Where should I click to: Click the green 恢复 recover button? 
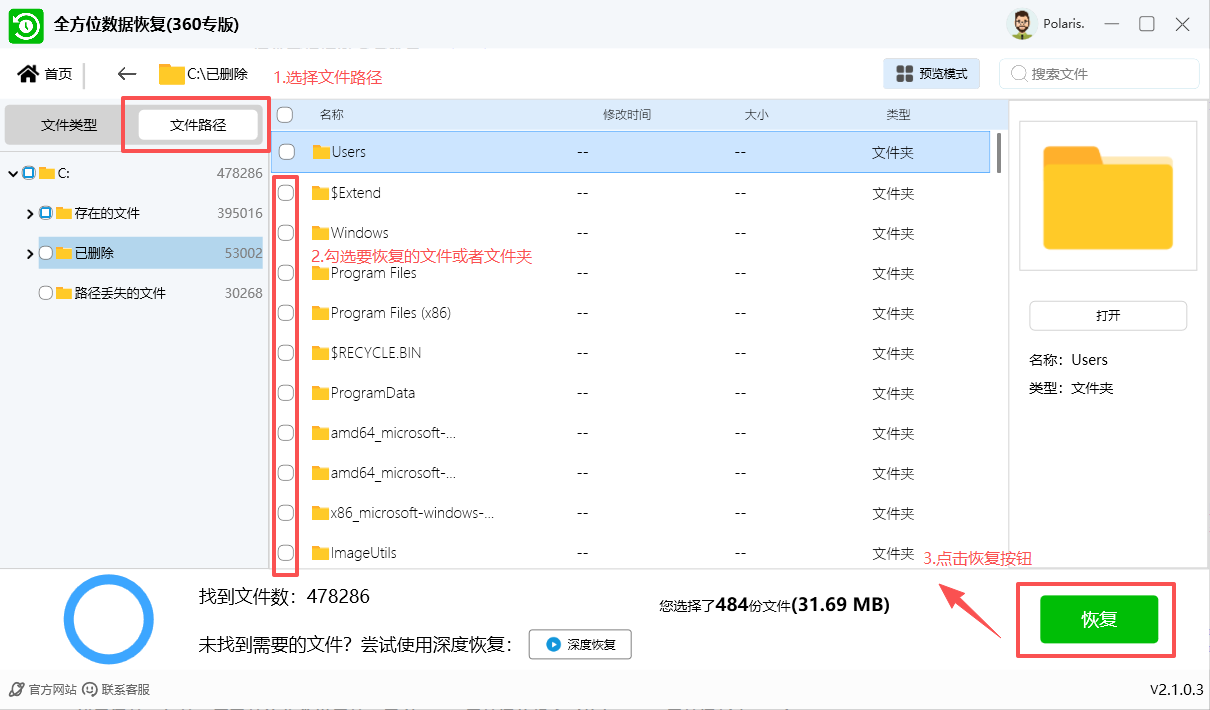coord(1097,619)
